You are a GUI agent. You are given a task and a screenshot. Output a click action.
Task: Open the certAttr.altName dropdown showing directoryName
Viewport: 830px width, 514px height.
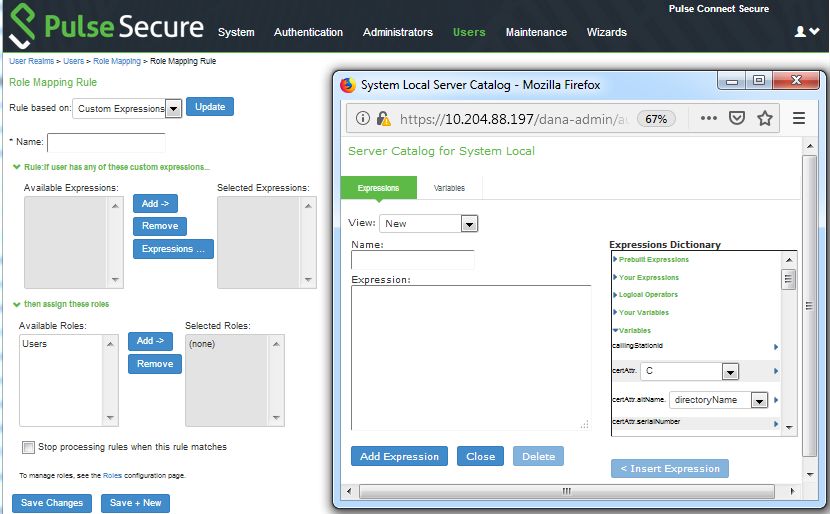coord(718,400)
